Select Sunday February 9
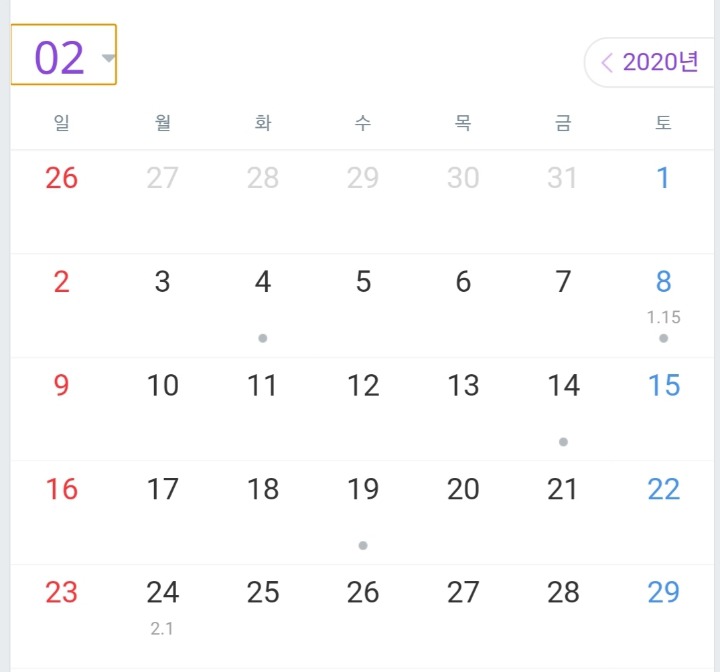 click(62, 386)
